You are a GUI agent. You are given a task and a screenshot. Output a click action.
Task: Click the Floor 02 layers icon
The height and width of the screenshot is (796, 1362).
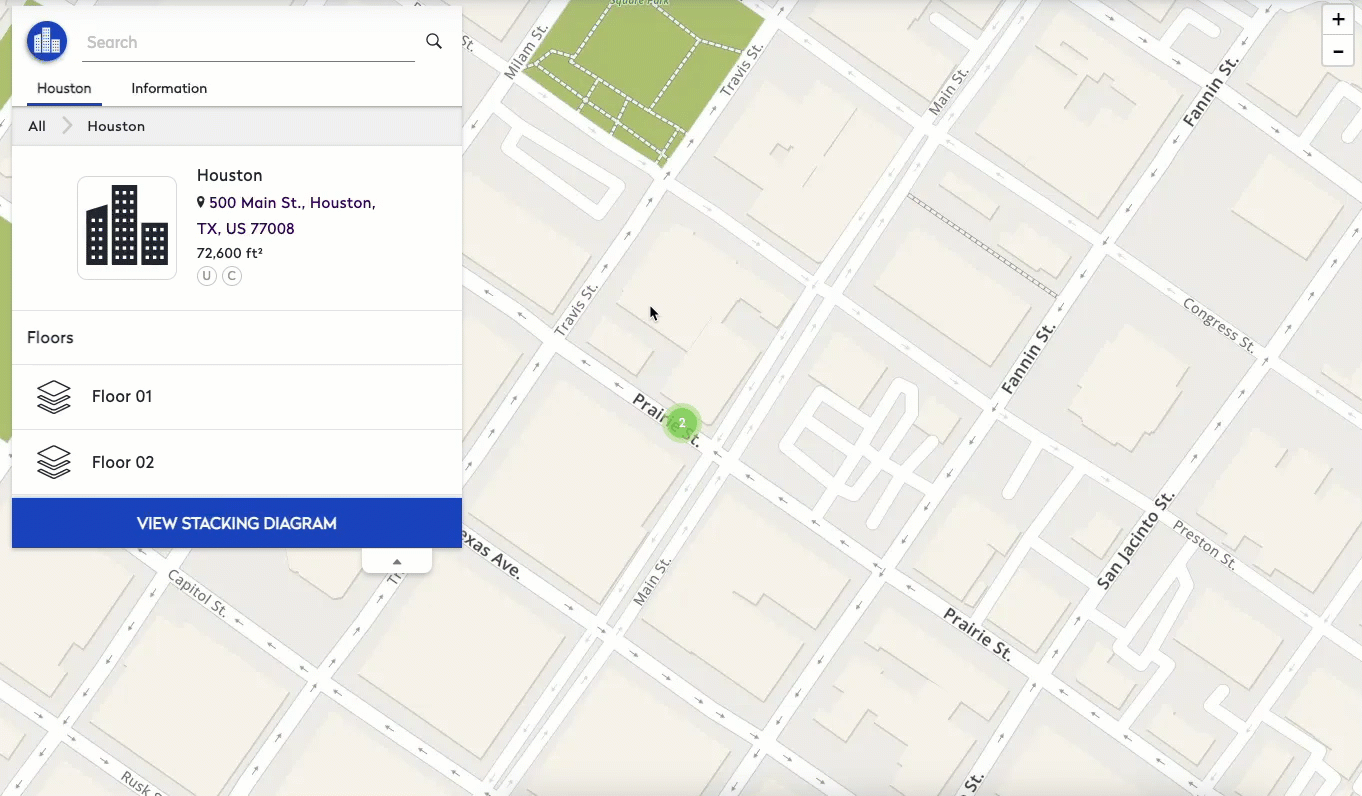(54, 462)
